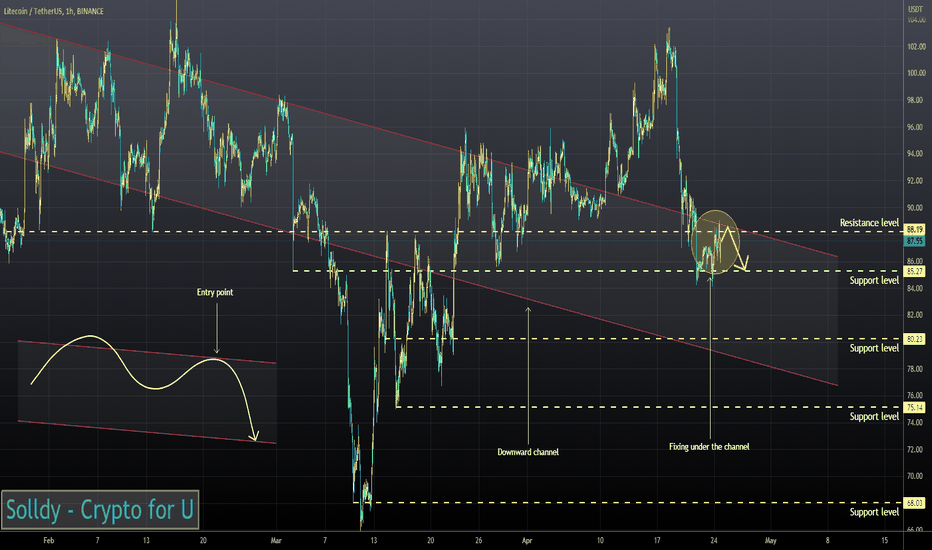Click the 102.00 price axis value
Screen dimensions: 932x550
click(916, 46)
